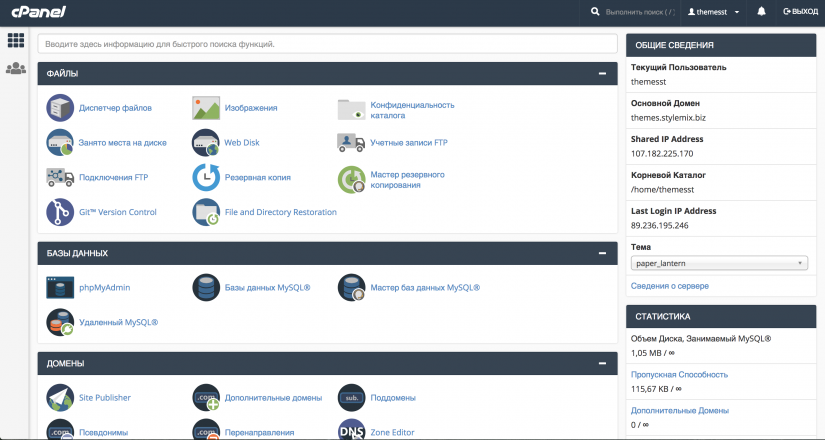This screenshot has height=440, width=825.
Task: Click the Git Version Control icon
Action: coord(60,212)
